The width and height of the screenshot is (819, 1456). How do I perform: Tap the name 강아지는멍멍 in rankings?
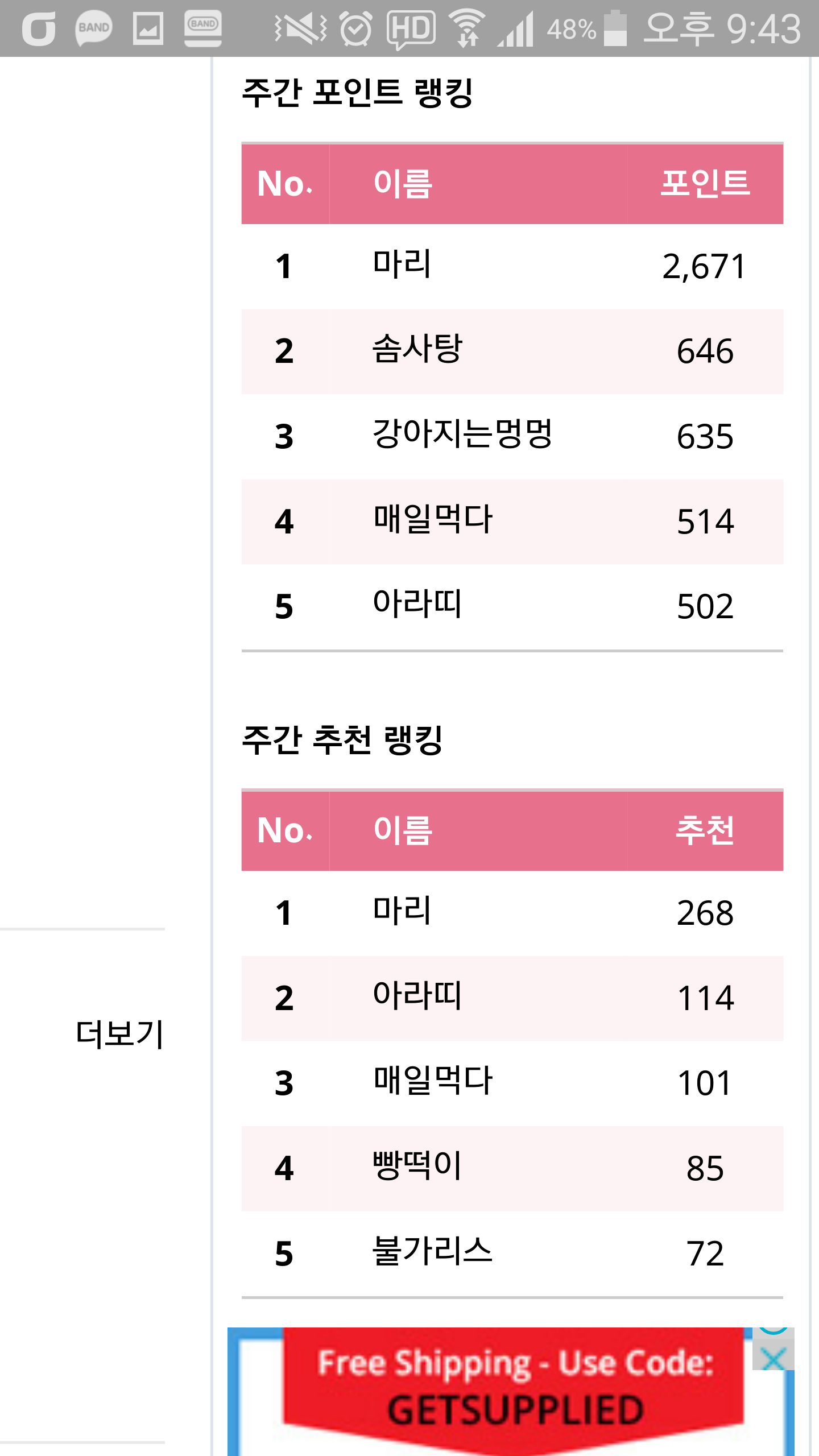[462, 435]
